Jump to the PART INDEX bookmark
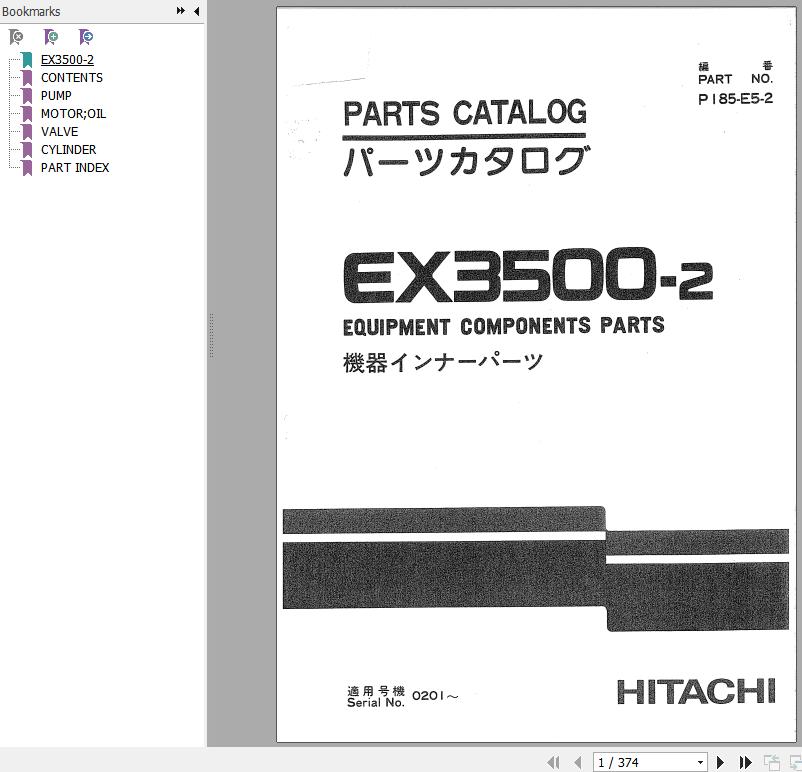This screenshot has width=802, height=772. coord(75,167)
